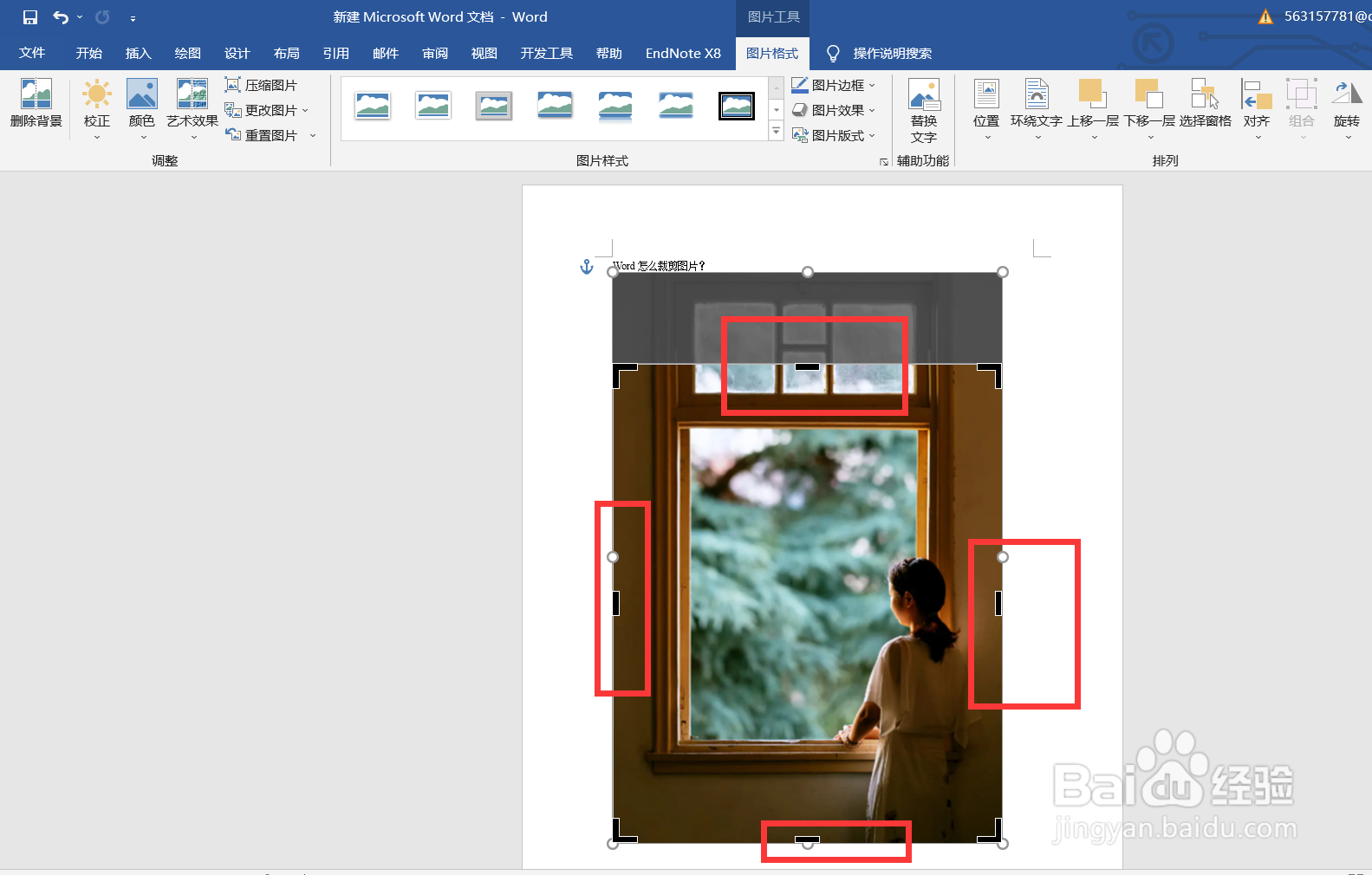This screenshot has width=1372, height=875.
Task: Click the bottom-right corner crop handle
Action: click(992, 832)
